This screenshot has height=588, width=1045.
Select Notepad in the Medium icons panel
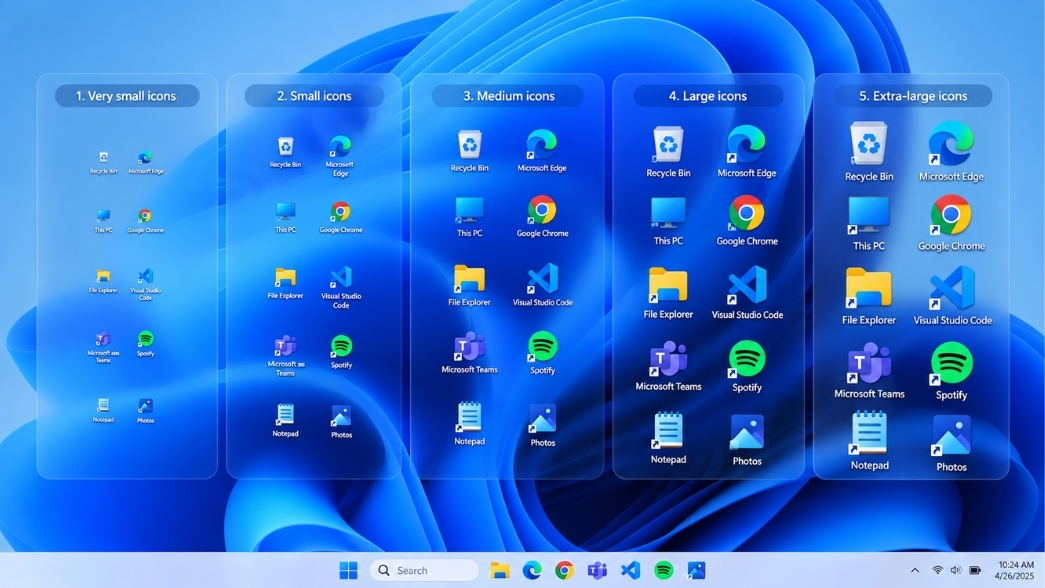[469, 423]
